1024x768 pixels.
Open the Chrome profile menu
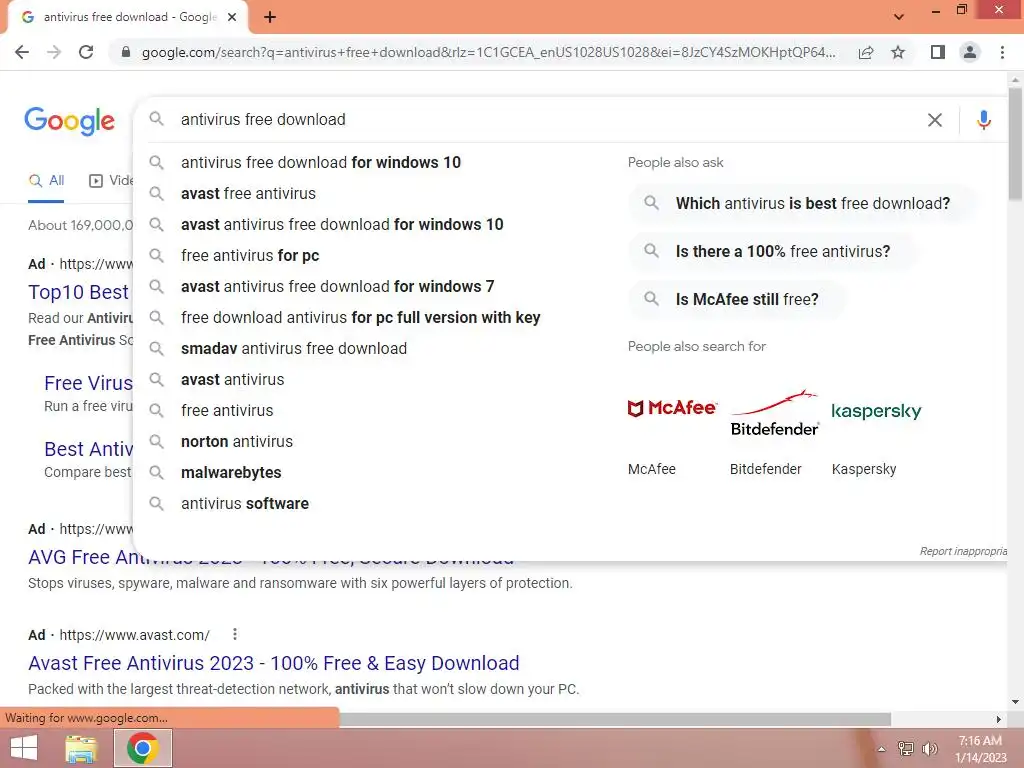[970, 52]
